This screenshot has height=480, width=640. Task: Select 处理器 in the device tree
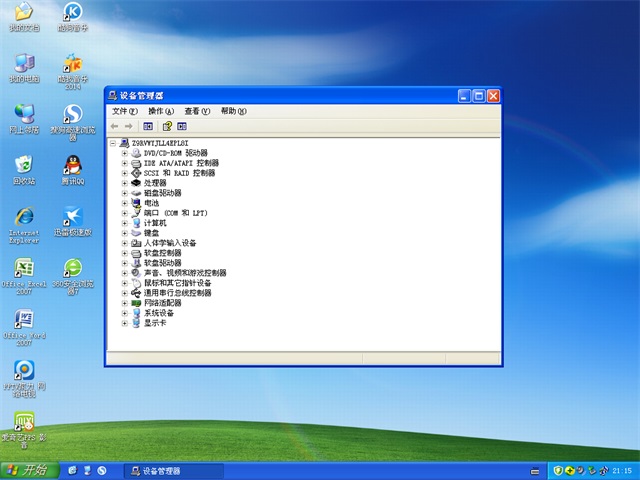(x=155, y=183)
